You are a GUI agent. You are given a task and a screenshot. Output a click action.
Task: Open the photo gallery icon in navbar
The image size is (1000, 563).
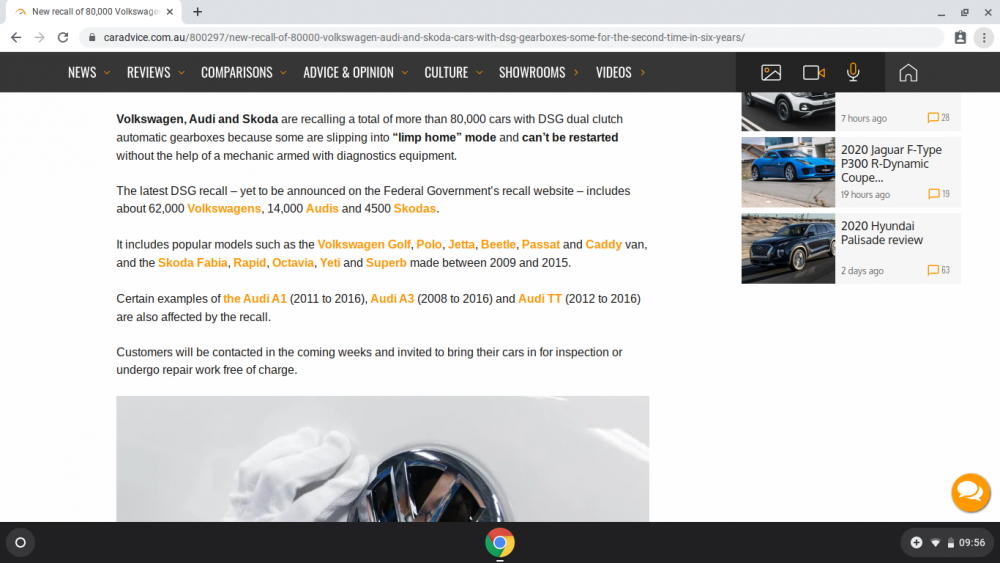771,73
